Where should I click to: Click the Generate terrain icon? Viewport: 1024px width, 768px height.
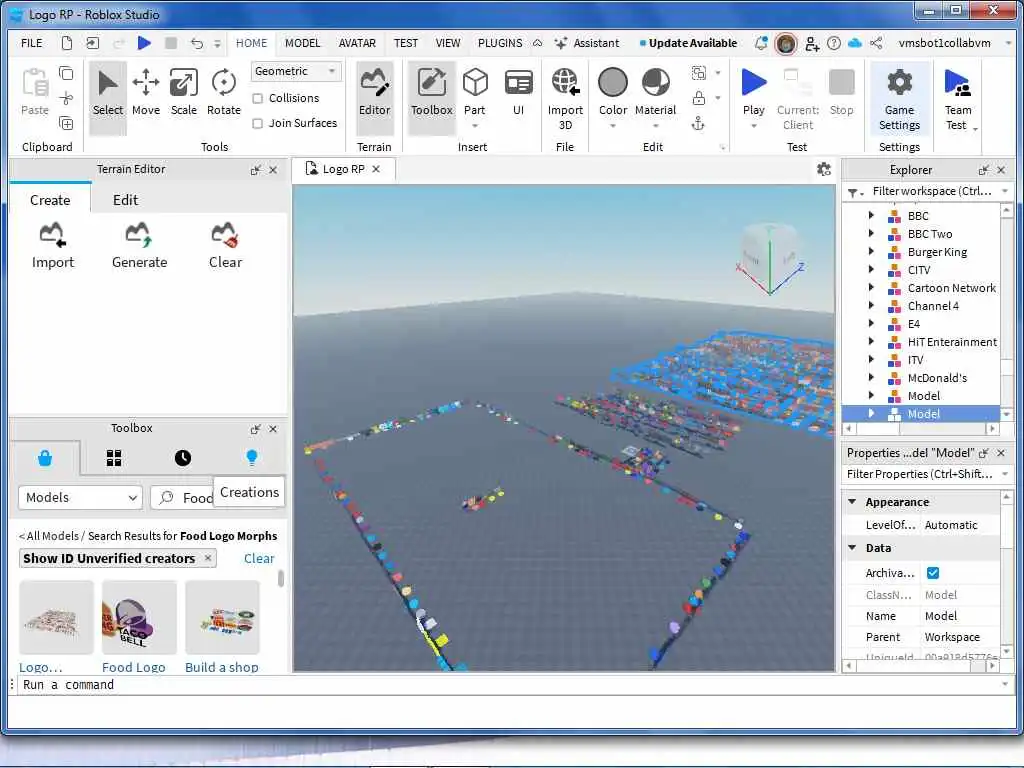tap(139, 246)
